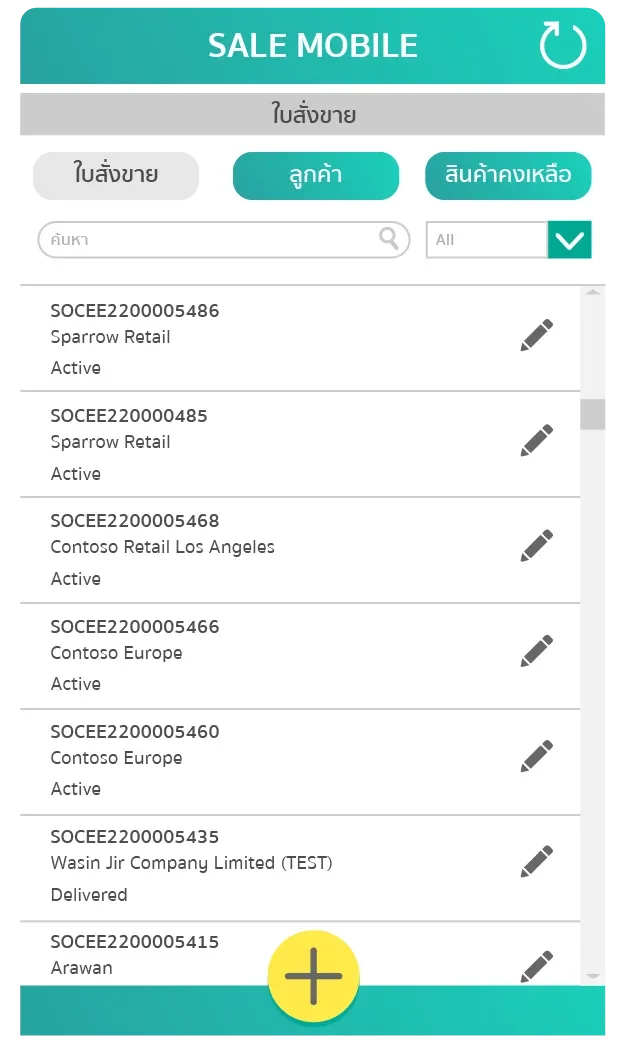Click the edit pencil for SOCEE2200005466

536,650
